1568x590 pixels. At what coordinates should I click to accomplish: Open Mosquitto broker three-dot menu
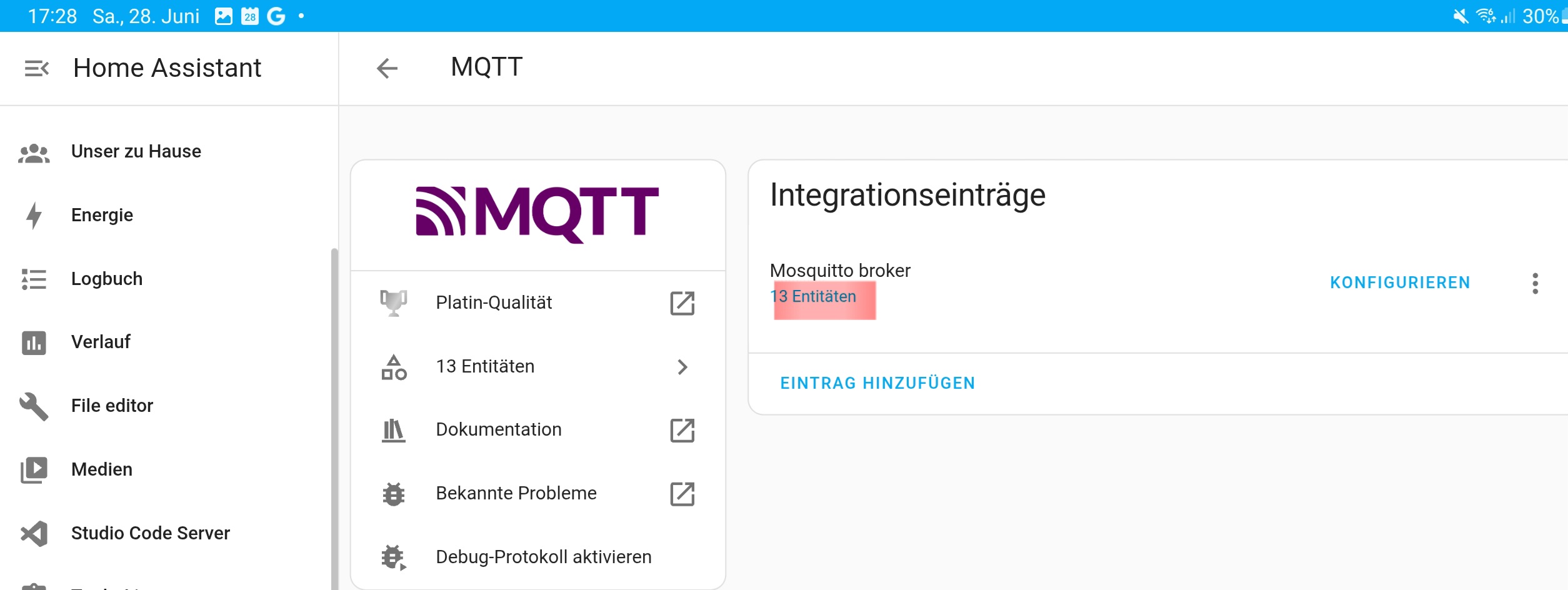(x=1535, y=284)
